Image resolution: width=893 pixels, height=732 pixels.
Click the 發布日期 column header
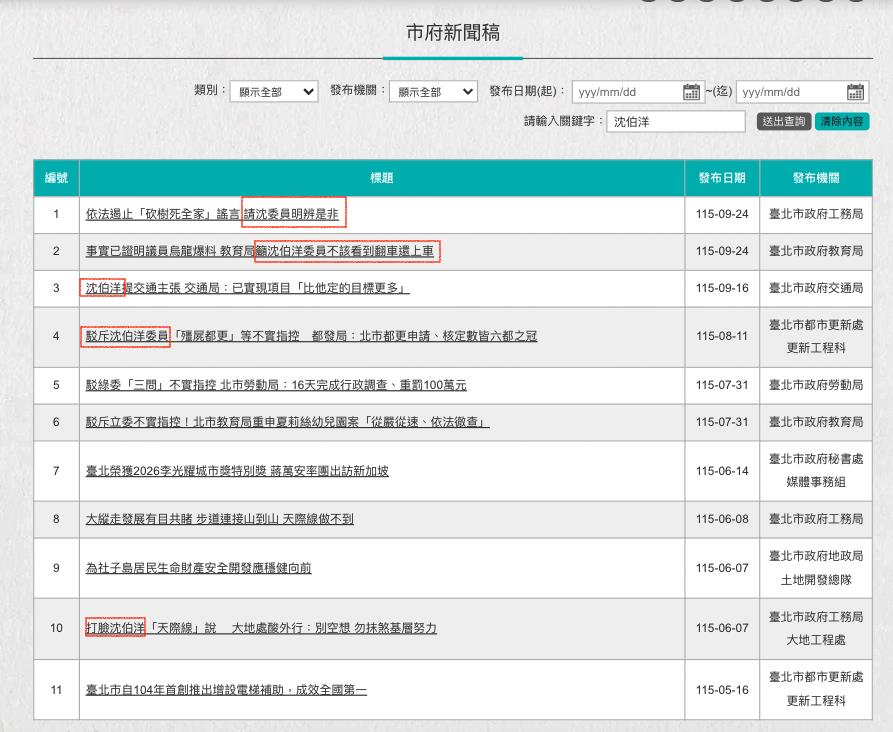tap(722, 178)
